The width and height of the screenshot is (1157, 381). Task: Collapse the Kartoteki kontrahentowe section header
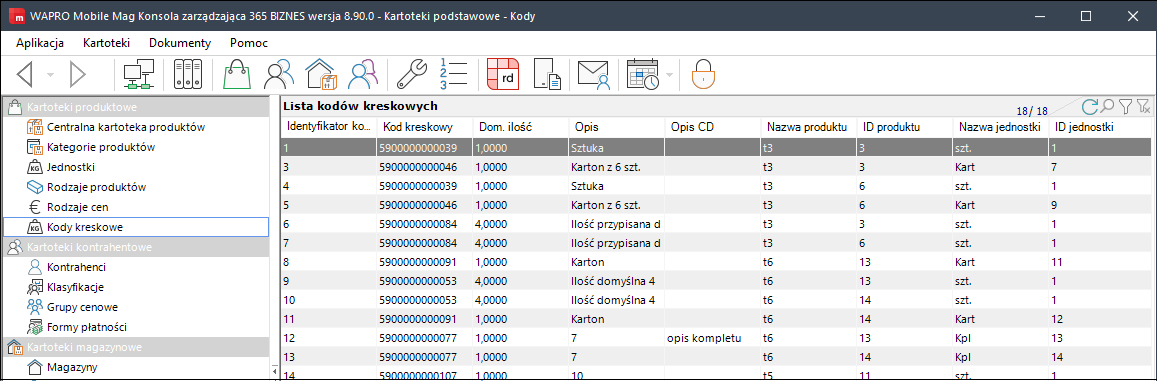click(136, 247)
